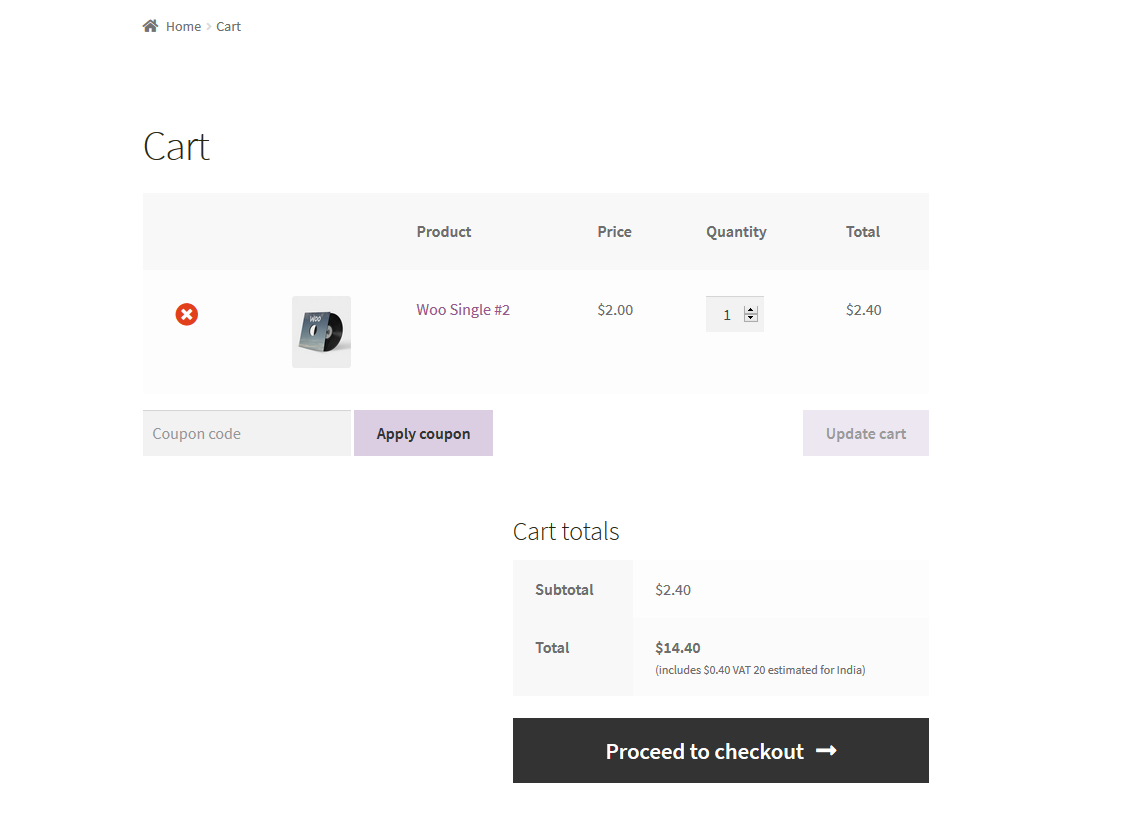Viewport: 1146px width, 840px height.
Task: Open the Home breadcrumb link
Action: [x=183, y=27]
